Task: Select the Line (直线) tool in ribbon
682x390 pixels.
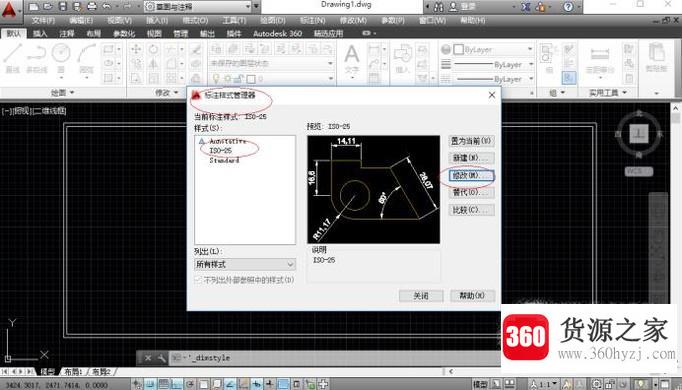Action: [12, 59]
